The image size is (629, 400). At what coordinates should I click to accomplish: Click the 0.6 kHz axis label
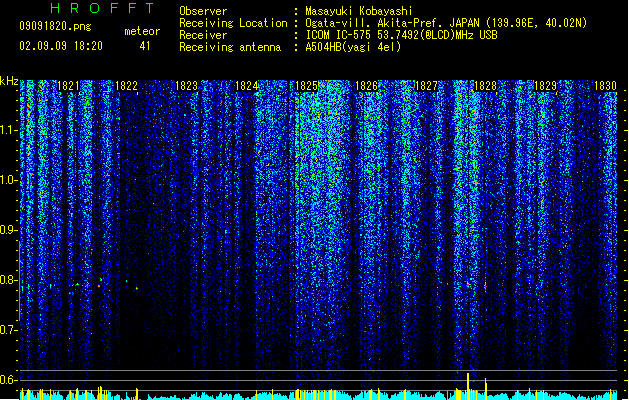(x=8, y=380)
